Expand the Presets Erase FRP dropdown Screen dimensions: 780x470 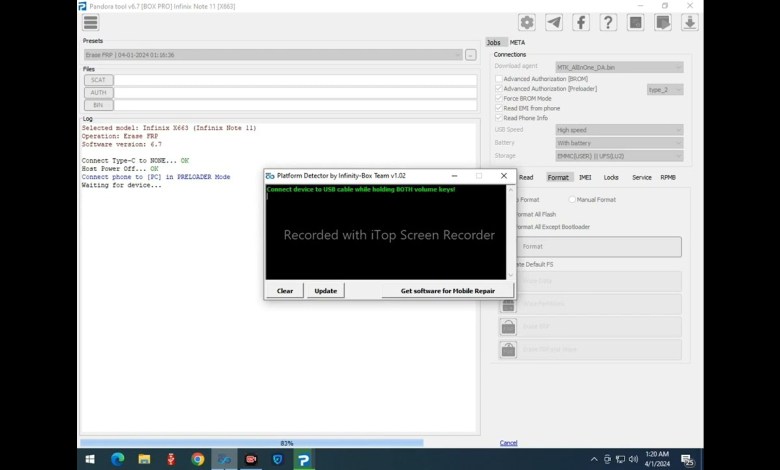coord(271,55)
